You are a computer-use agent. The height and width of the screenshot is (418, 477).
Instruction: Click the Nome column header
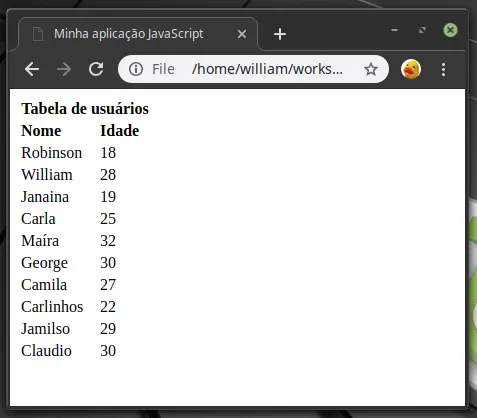point(41,130)
